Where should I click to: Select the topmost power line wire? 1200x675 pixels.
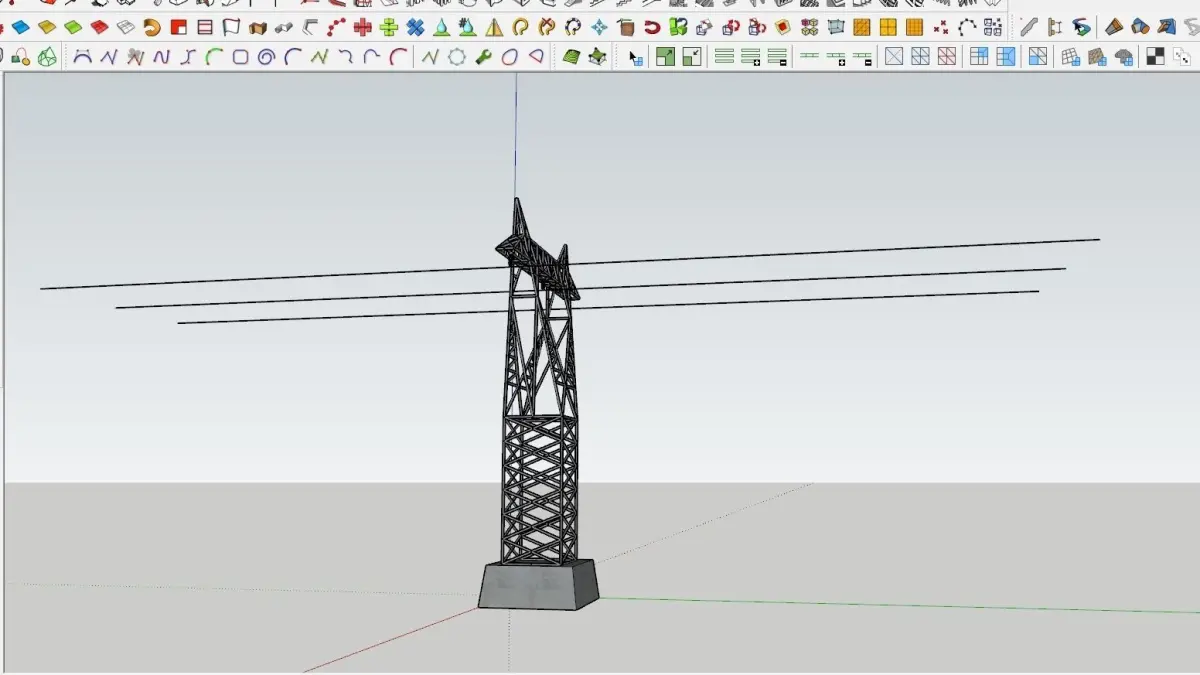pyautogui.click(x=570, y=264)
